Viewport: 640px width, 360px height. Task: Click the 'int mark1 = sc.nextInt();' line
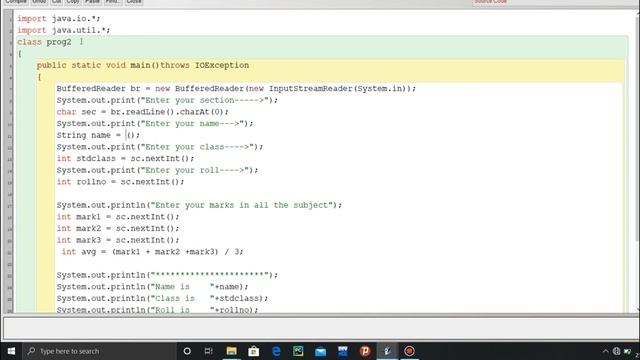pyautogui.click(x=118, y=217)
